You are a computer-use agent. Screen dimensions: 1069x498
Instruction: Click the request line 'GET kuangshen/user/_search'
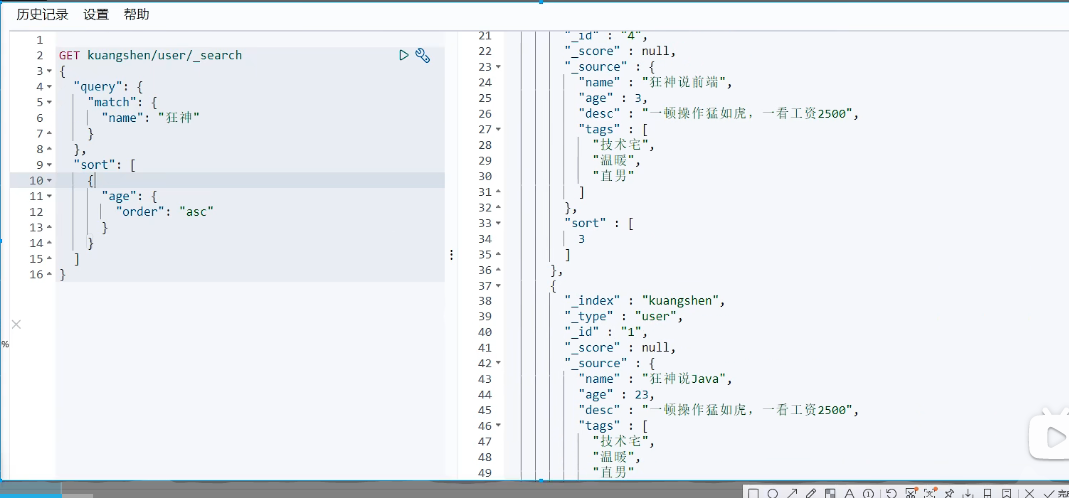click(150, 55)
